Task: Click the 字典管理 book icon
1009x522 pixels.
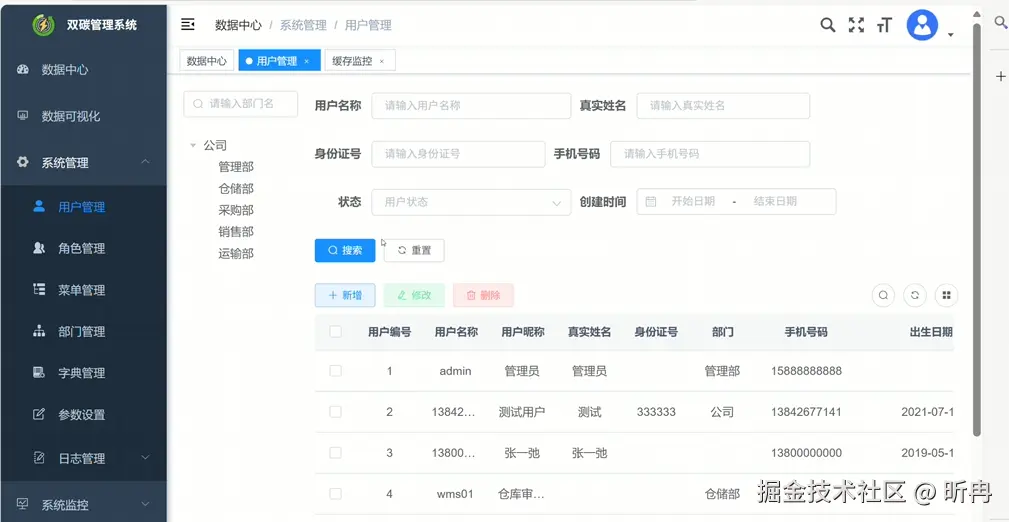Action: coord(39,372)
